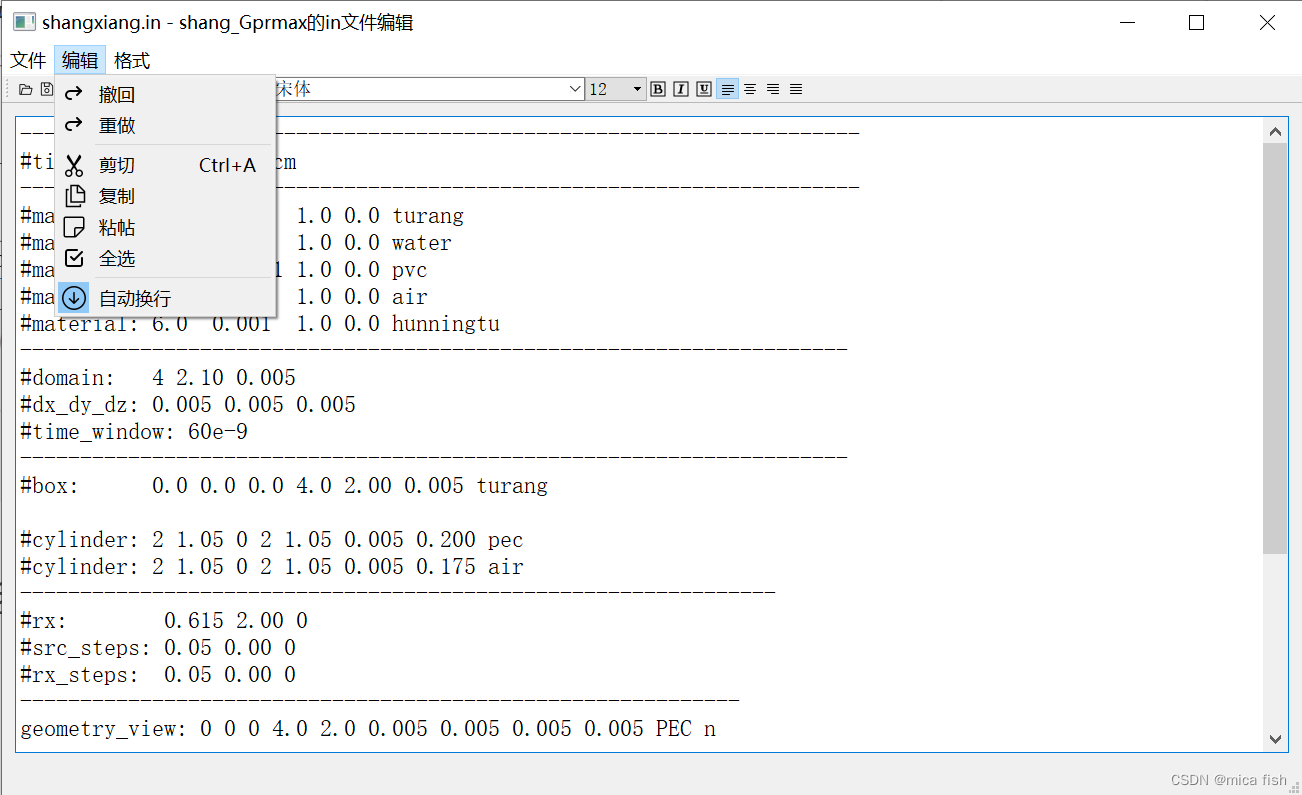This screenshot has height=795, width=1302.
Task: Choose 复制 from the edit menu
Action: [165, 196]
